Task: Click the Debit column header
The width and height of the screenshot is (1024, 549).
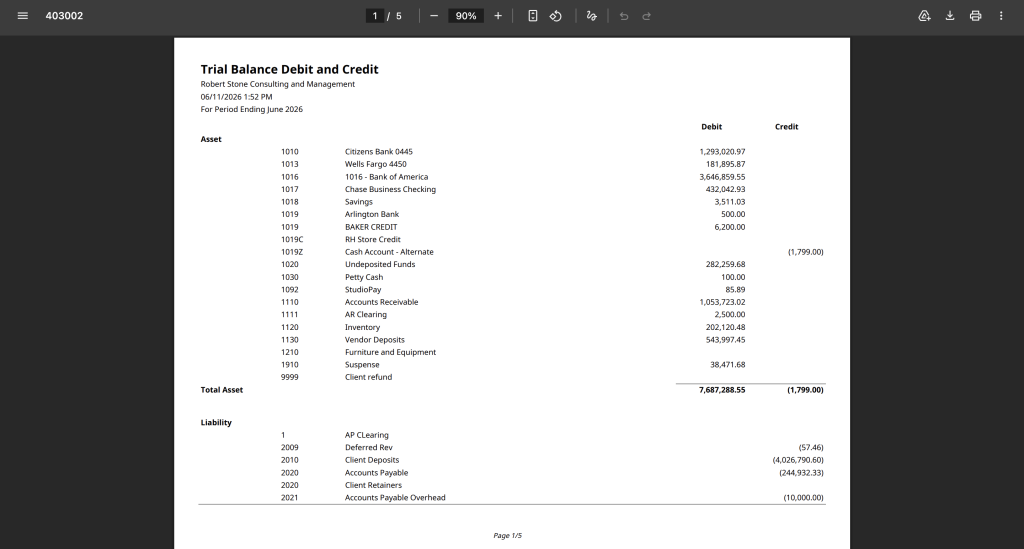Action: (x=711, y=127)
